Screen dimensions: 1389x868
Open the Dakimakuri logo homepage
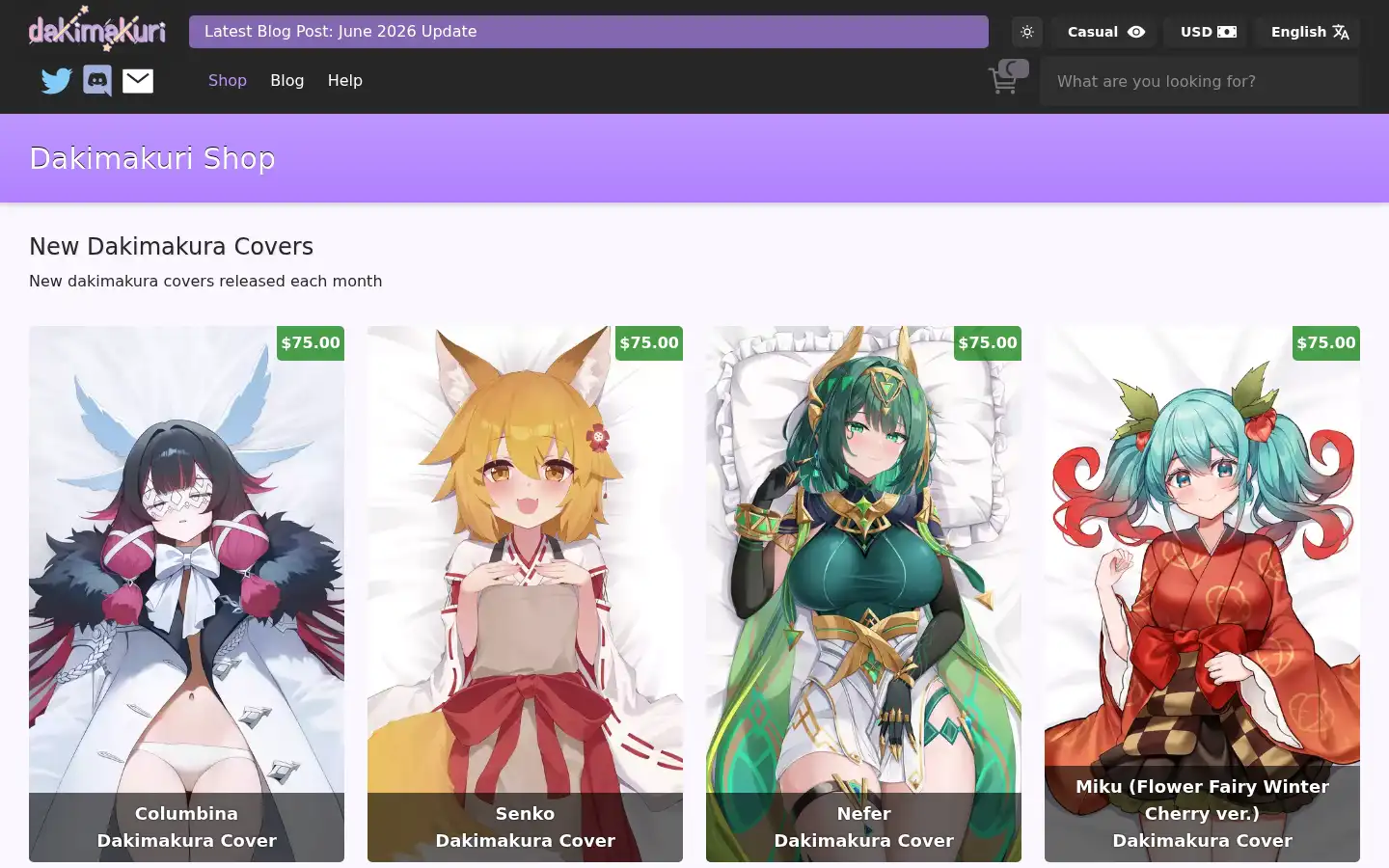pyautogui.click(x=97, y=31)
